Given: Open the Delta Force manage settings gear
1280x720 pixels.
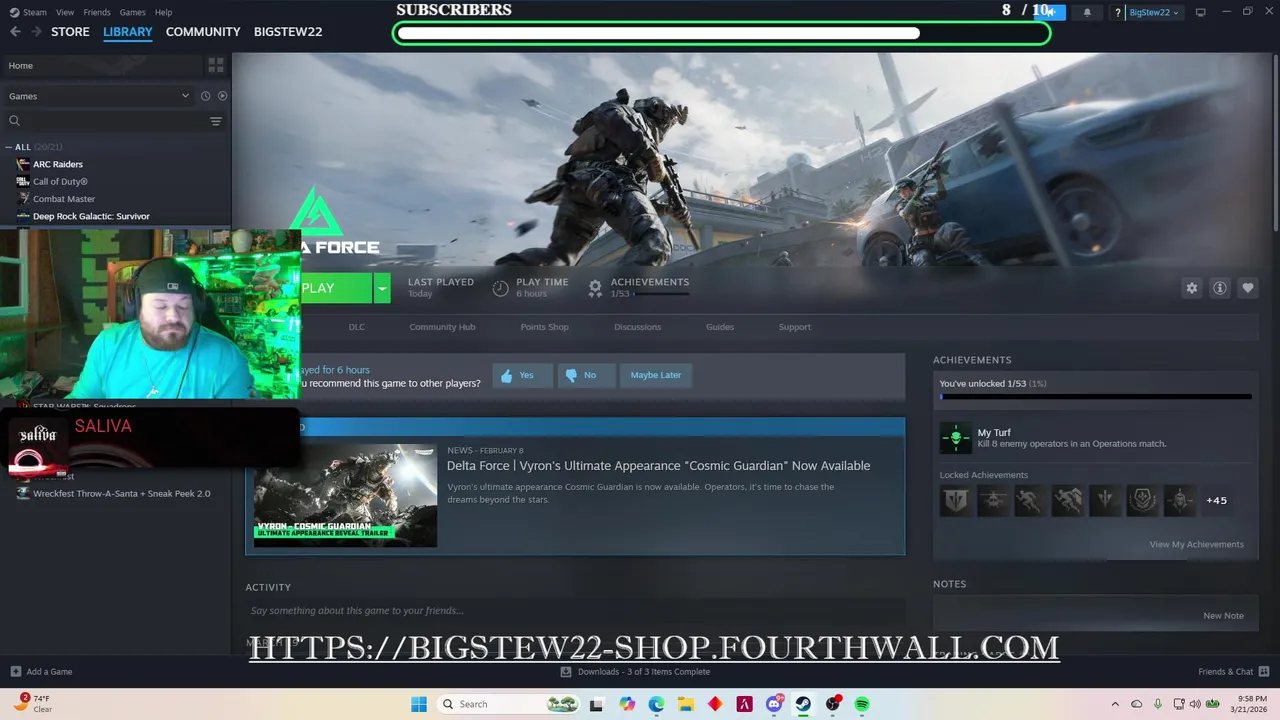Looking at the screenshot, I should pos(1191,288).
